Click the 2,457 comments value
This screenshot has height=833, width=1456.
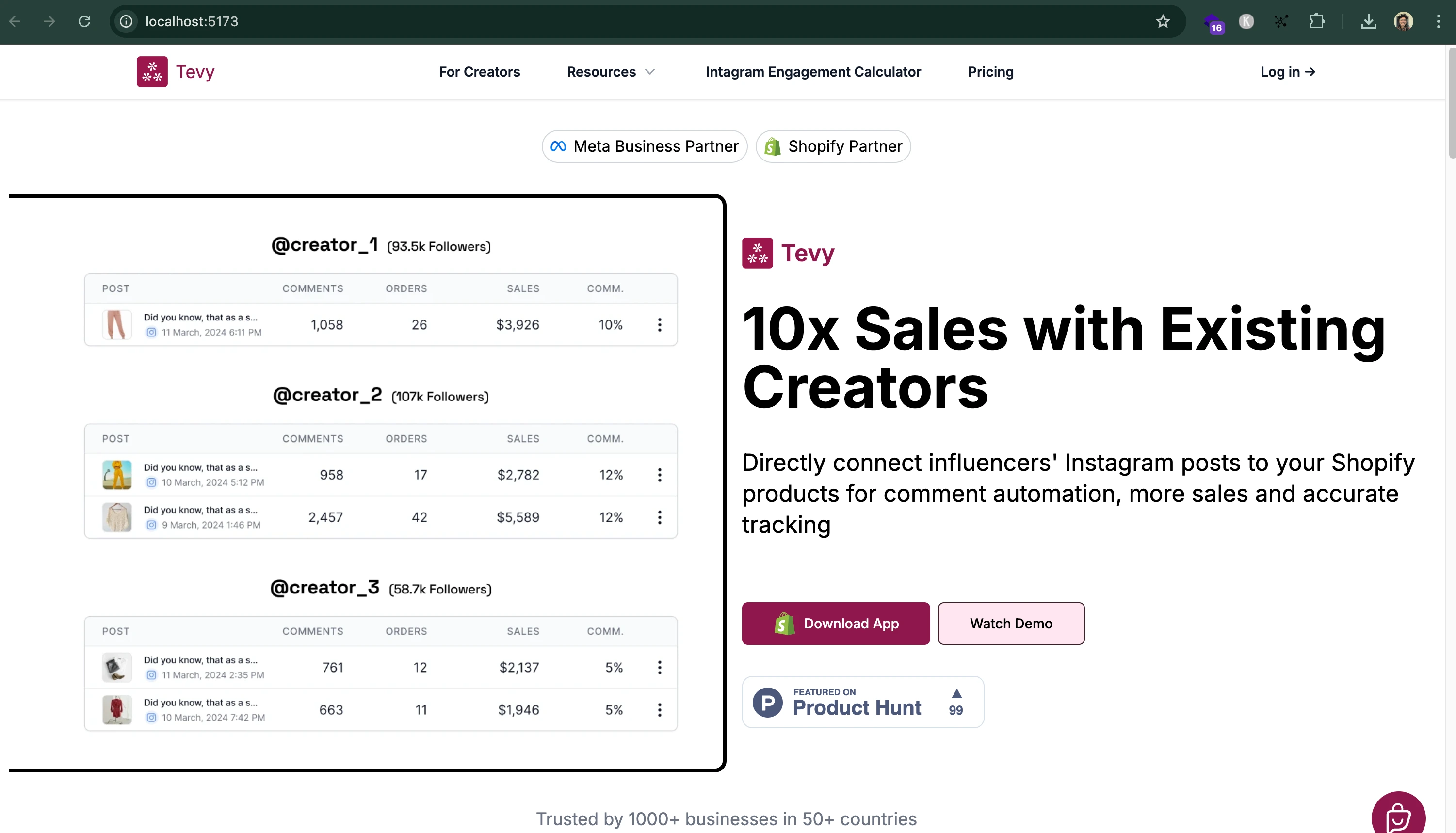(325, 517)
